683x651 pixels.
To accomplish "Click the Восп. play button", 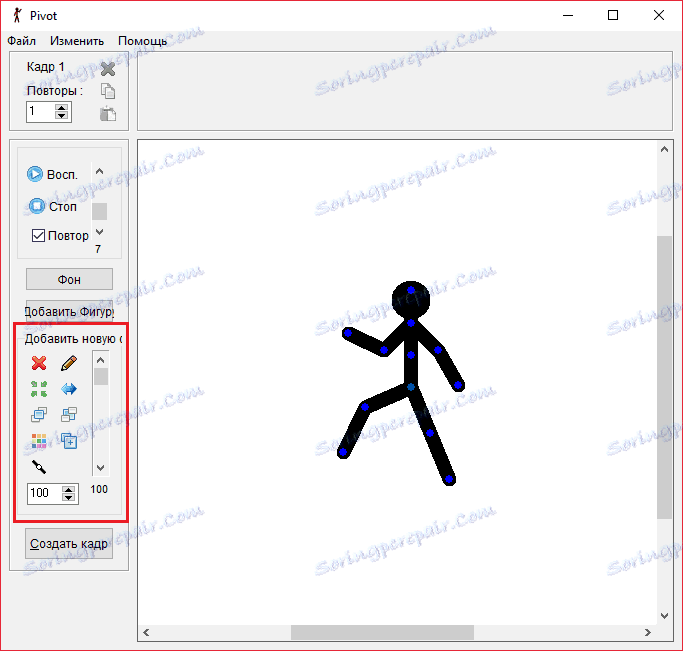I will (52, 174).
